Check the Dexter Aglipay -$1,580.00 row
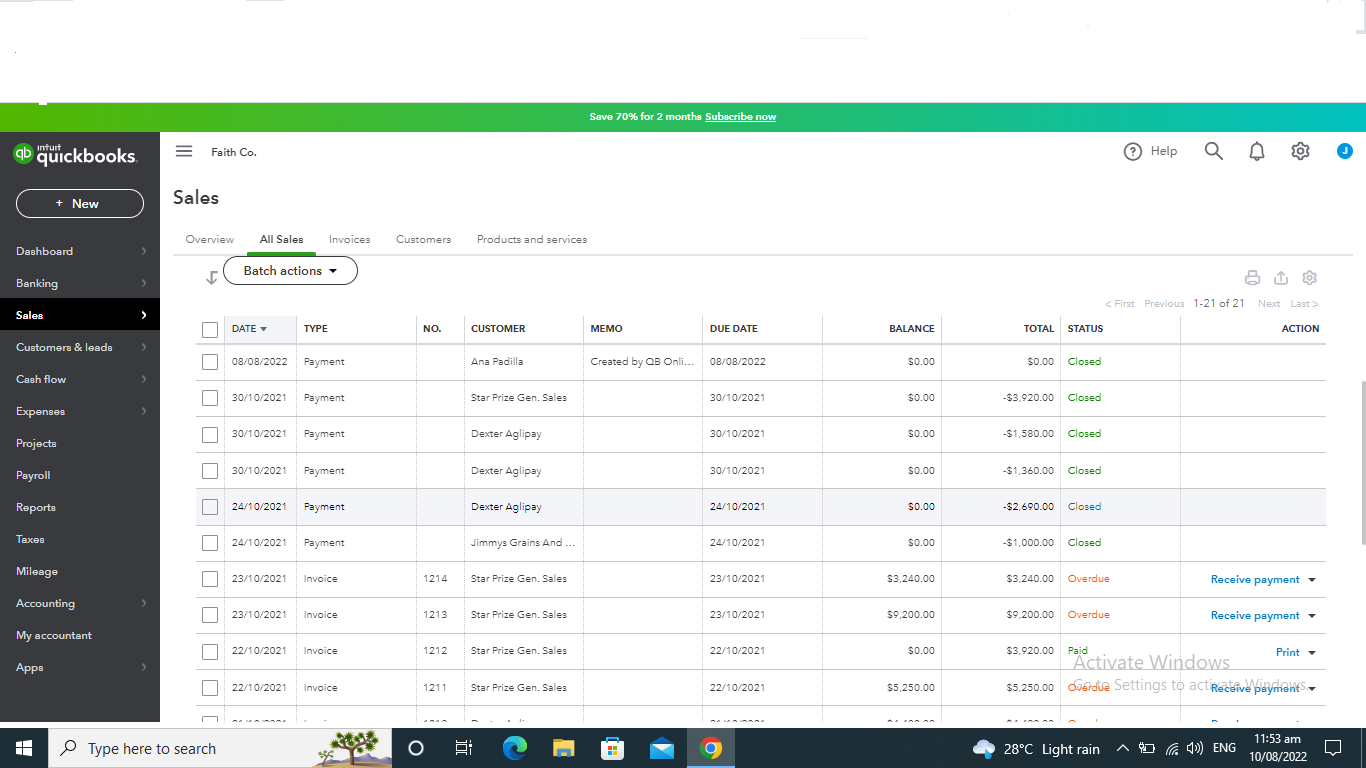Viewport: 1366px width, 768px height. [210, 434]
